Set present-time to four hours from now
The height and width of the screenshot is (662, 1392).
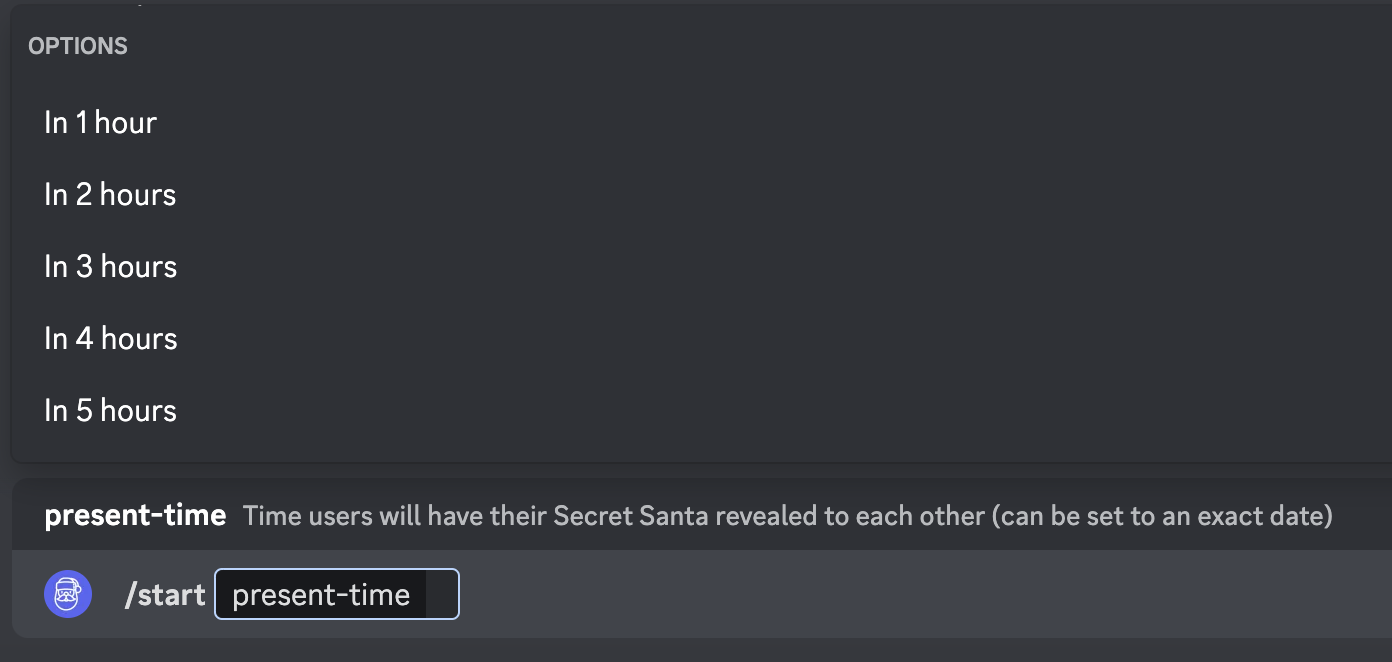point(110,338)
